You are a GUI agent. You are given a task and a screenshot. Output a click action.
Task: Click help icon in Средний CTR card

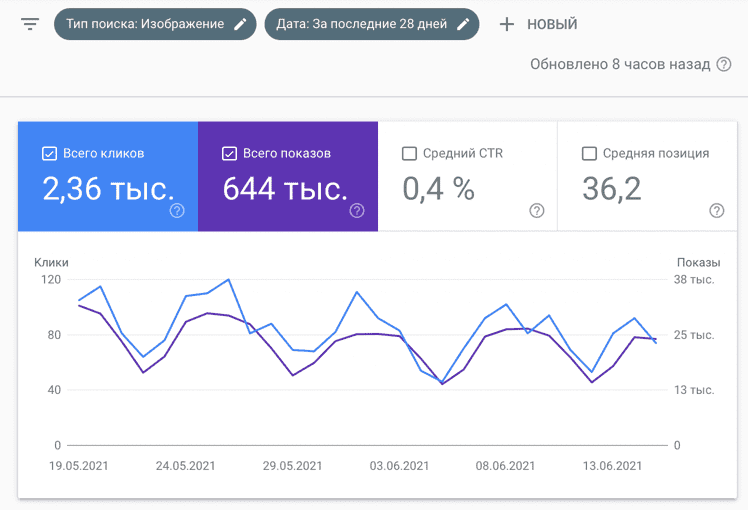(537, 210)
